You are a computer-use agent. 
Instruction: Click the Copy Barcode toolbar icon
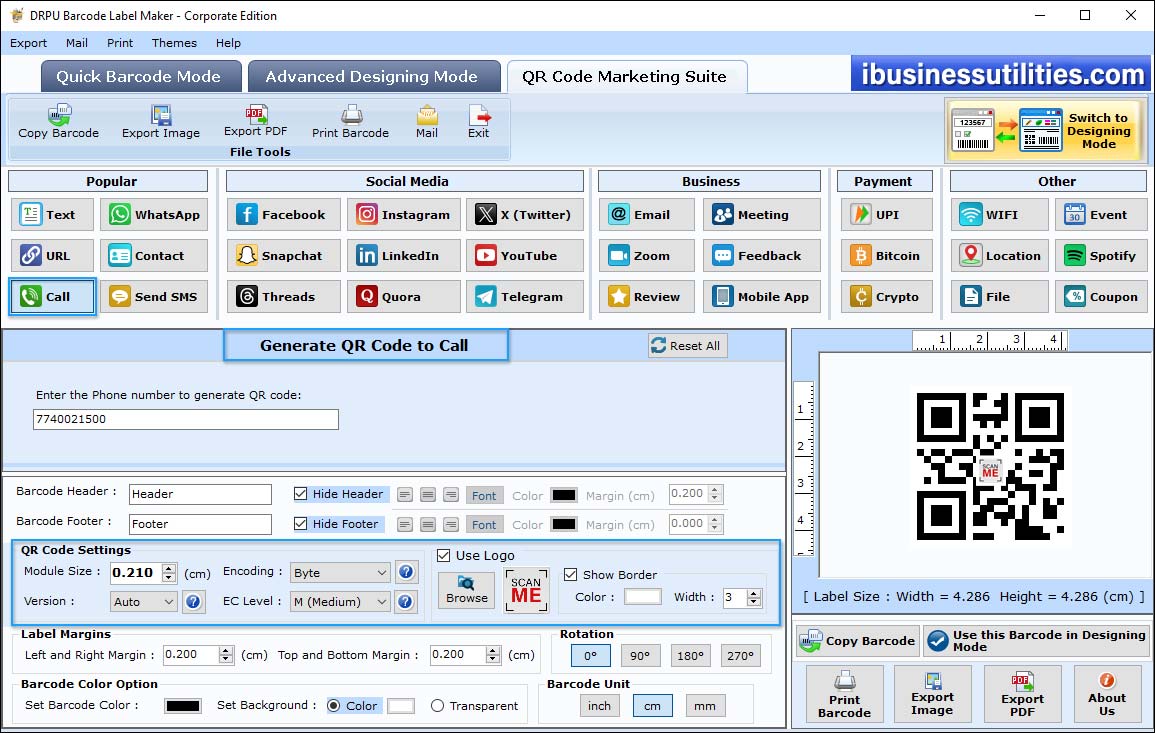coord(59,122)
